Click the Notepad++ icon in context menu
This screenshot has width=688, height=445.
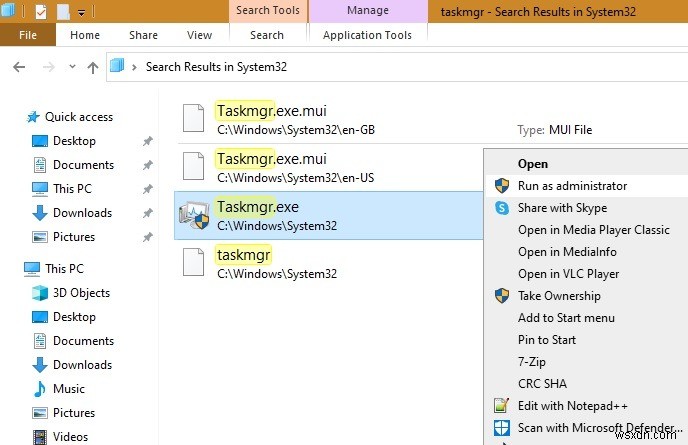tap(502, 405)
